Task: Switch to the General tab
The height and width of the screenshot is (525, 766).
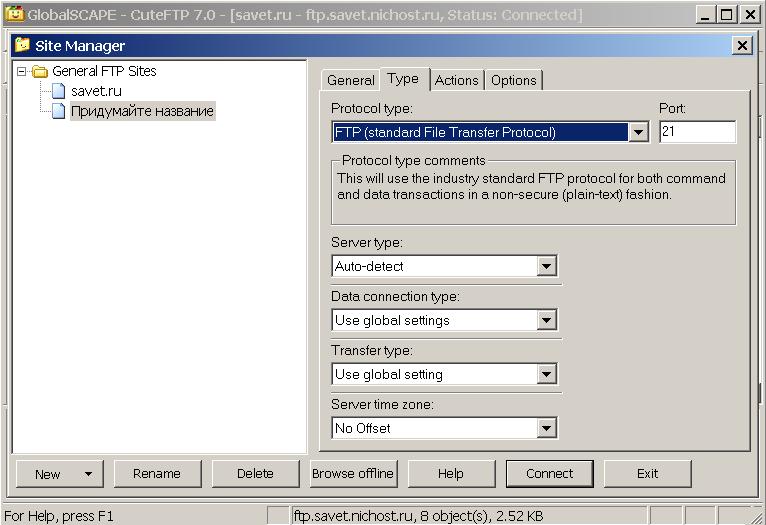Action: click(350, 80)
